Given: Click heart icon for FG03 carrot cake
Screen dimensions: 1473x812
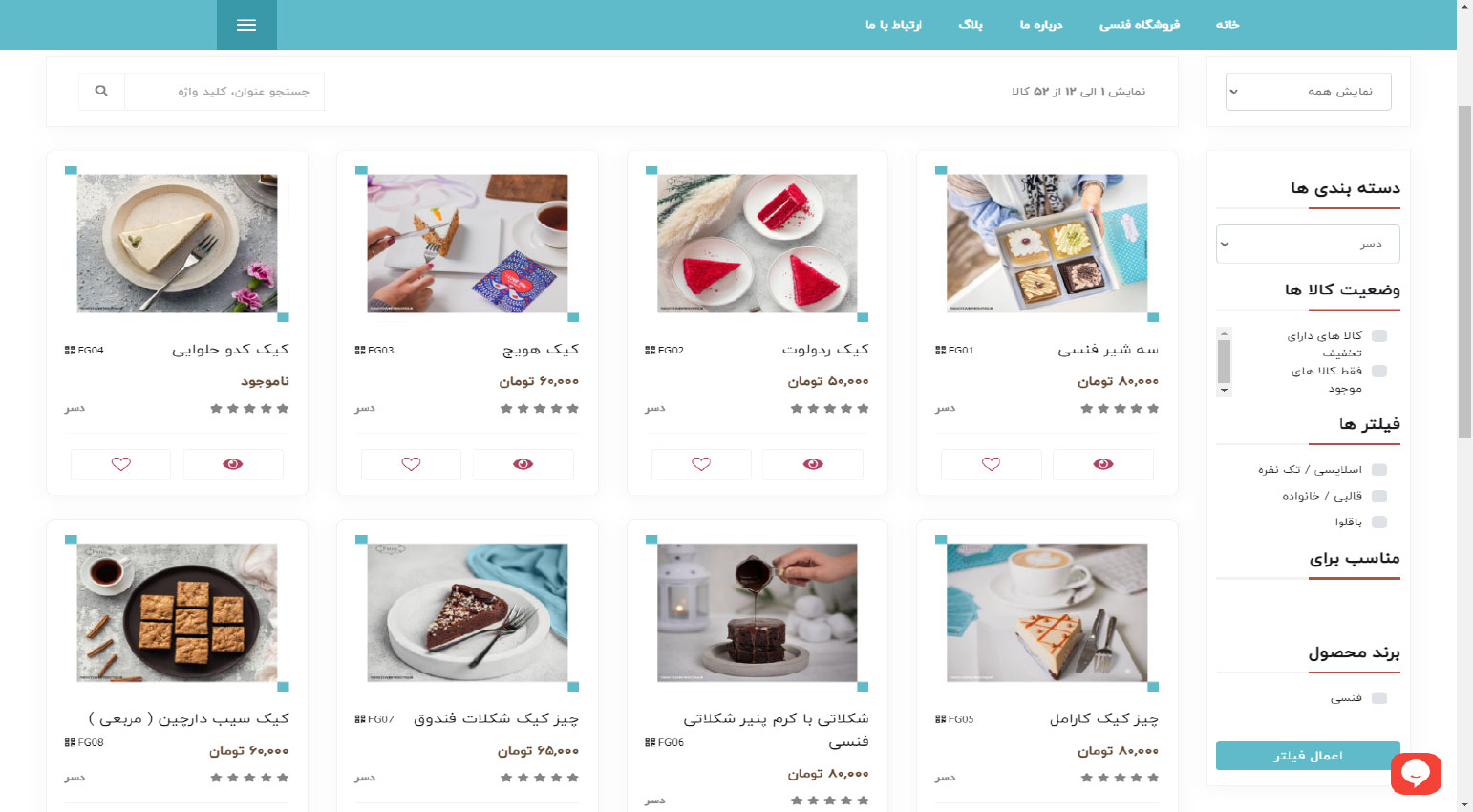Looking at the screenshot, I should click(411, 464).
